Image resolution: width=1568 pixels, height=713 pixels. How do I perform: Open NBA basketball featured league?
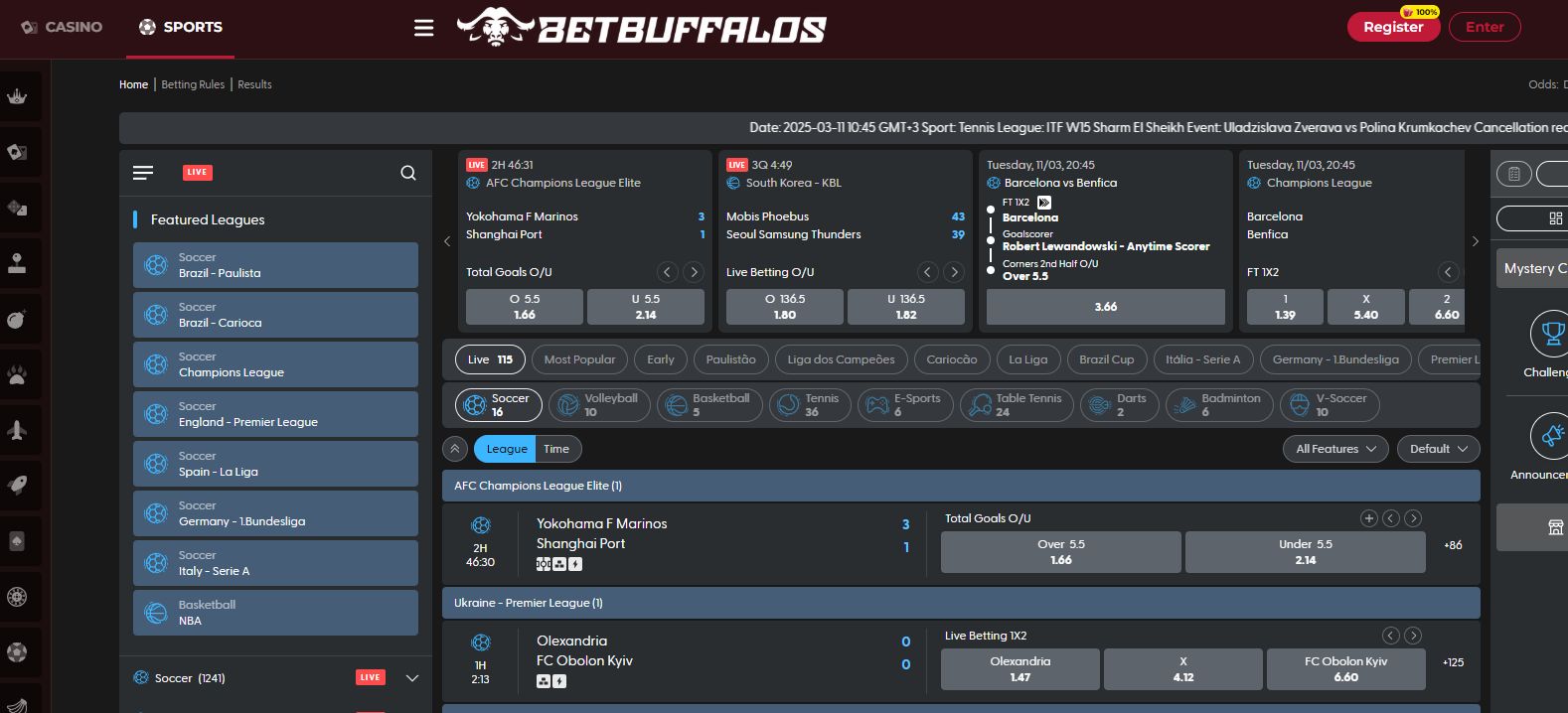(x=275, y=613)
